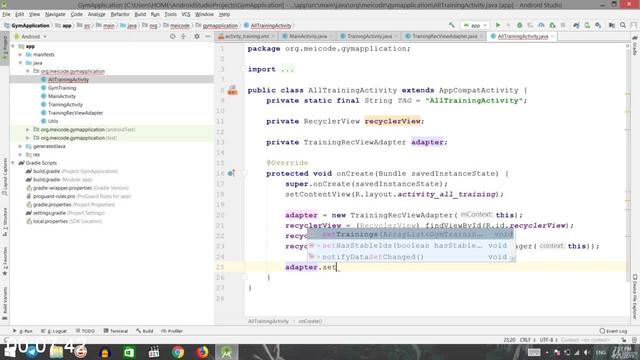640x360 pixels.
Task: Expand the generatedJava folder
Action: tap(20, 146)
